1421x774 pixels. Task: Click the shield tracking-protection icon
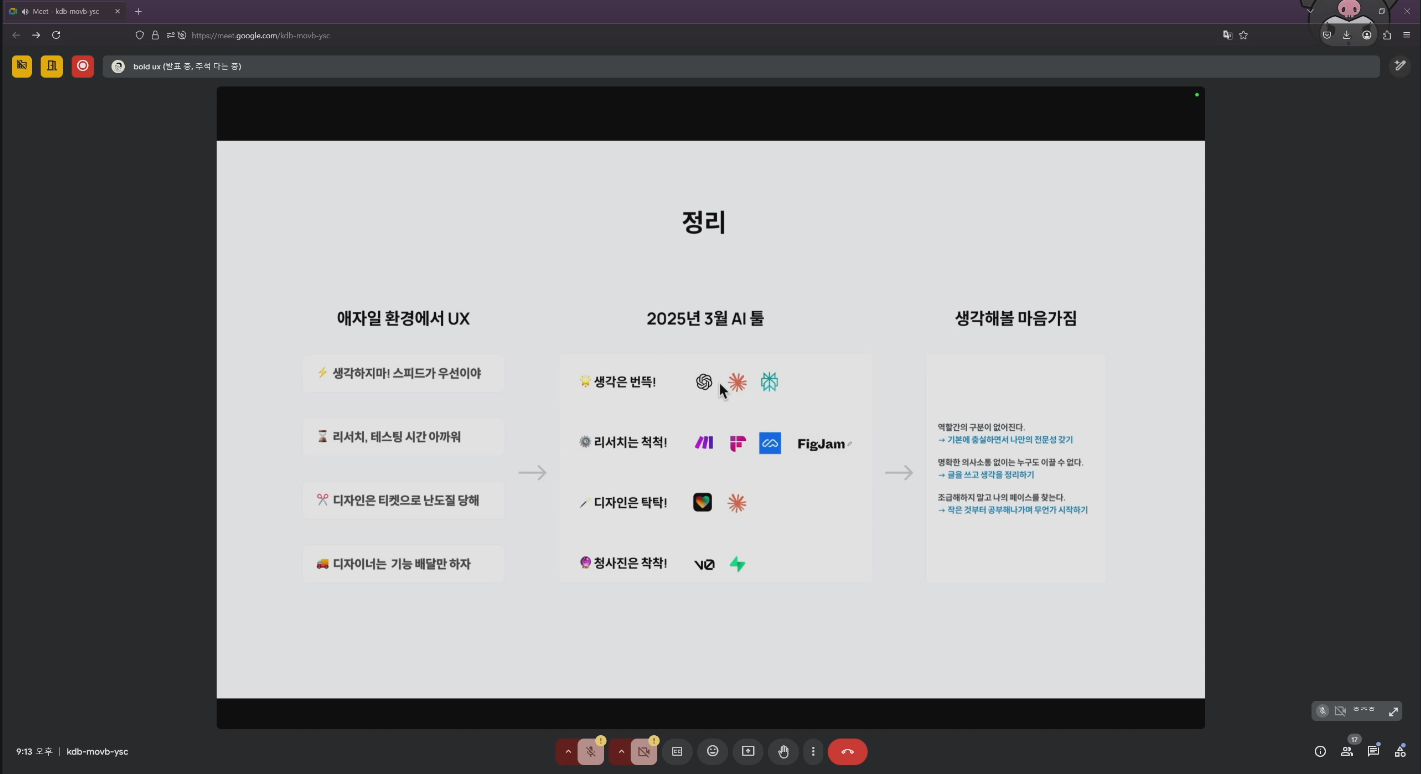point(140,35)
